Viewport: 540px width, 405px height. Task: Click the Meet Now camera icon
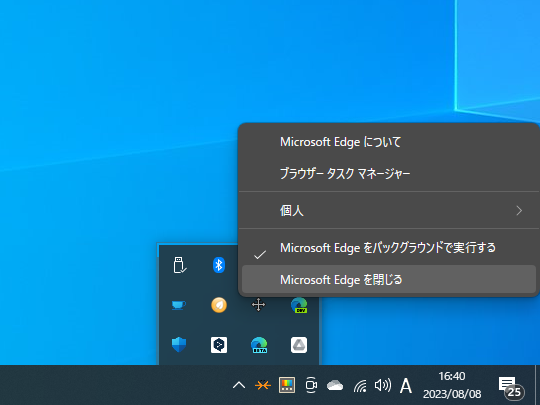[311, 385]
